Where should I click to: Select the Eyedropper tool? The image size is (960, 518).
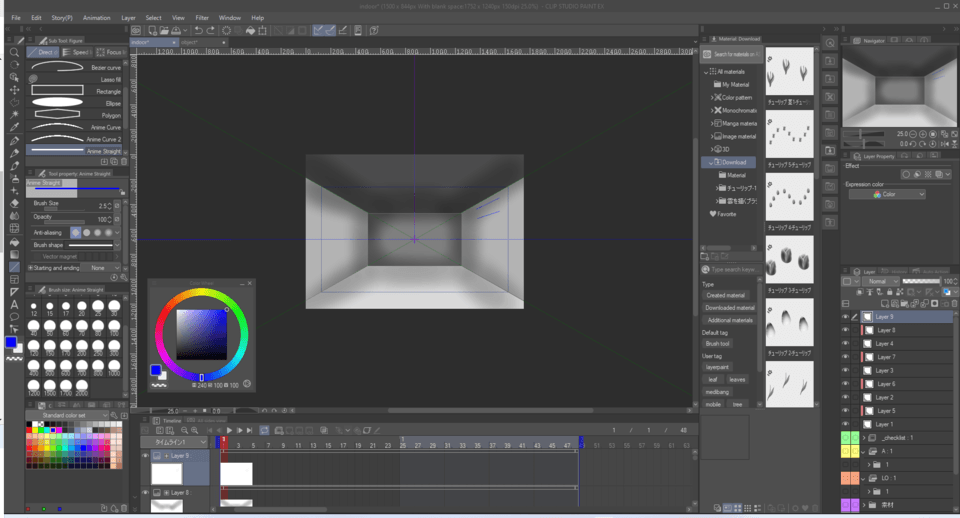pos(14,127)
